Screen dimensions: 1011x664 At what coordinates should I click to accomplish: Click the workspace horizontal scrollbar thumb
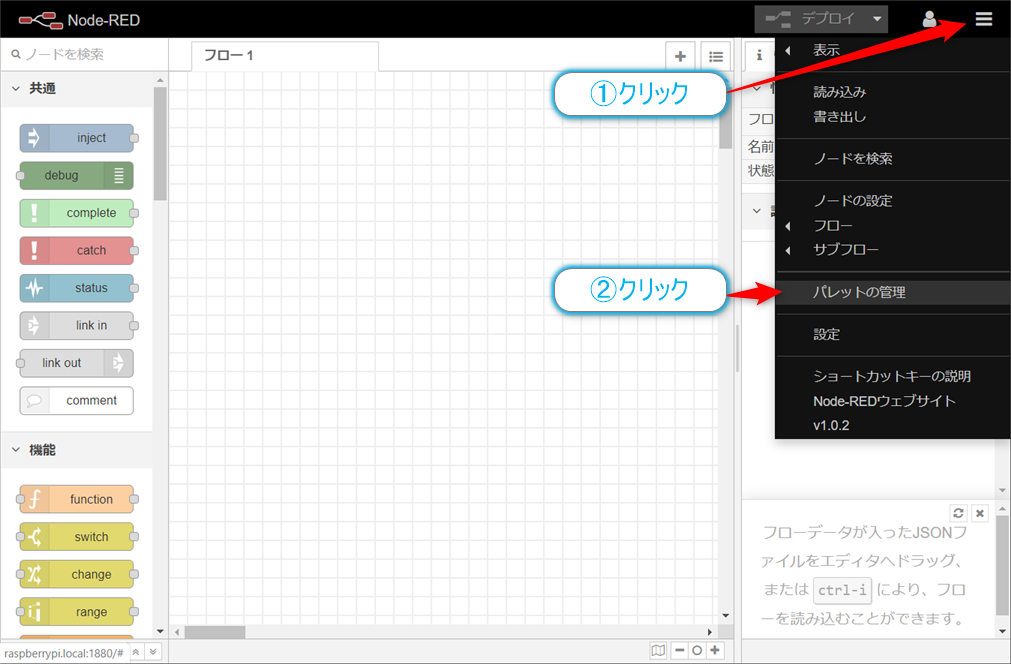[215, 632]
